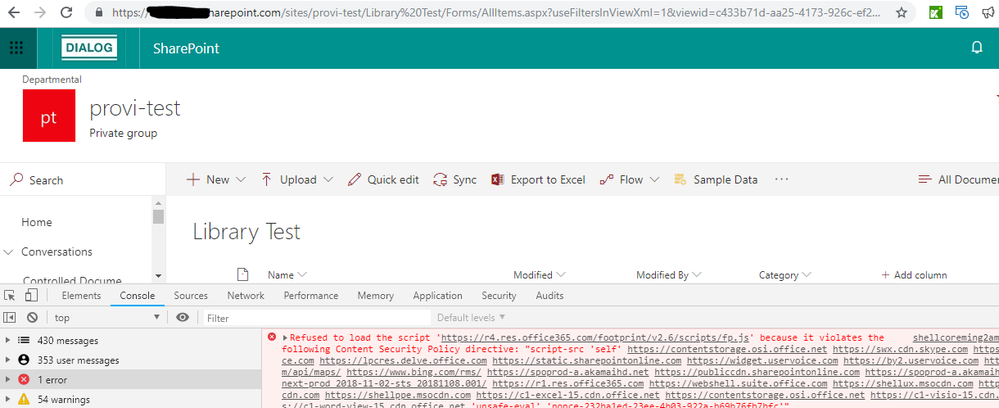Click the console Filter input field
The width and height of the screenshot is (999, 408).
(316, 317)
